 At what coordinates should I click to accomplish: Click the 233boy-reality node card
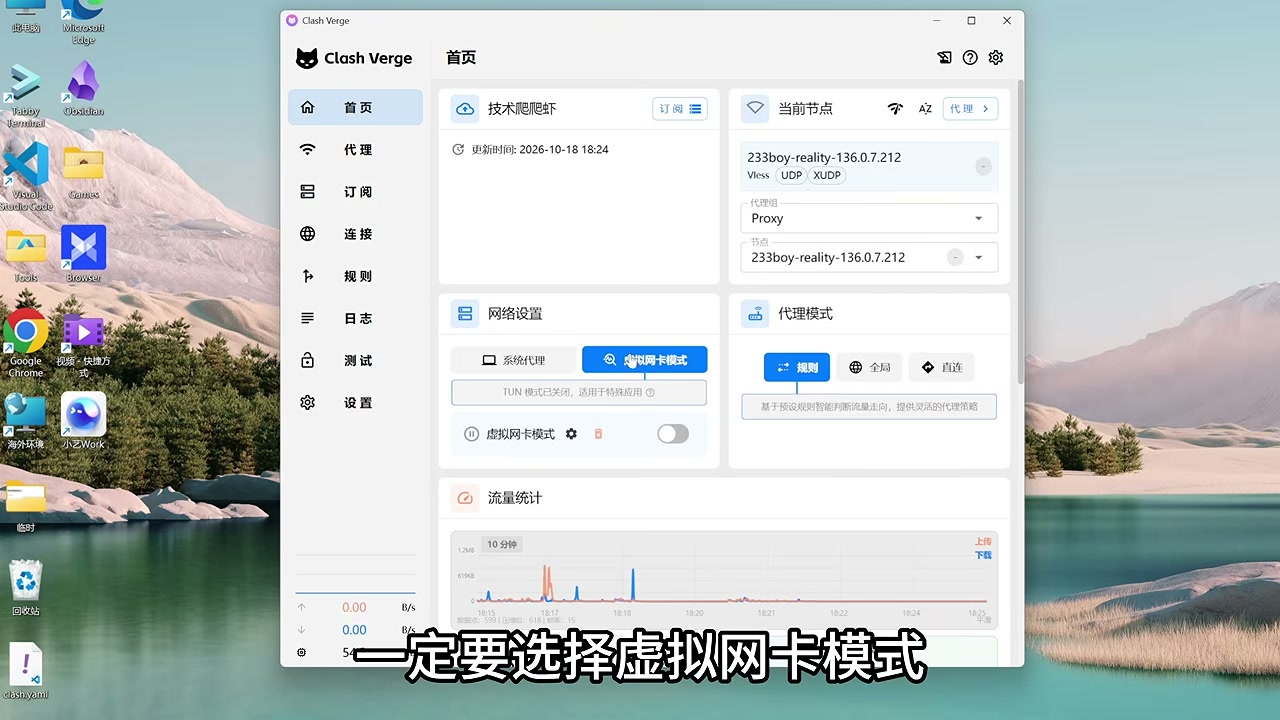pos(869,166)
